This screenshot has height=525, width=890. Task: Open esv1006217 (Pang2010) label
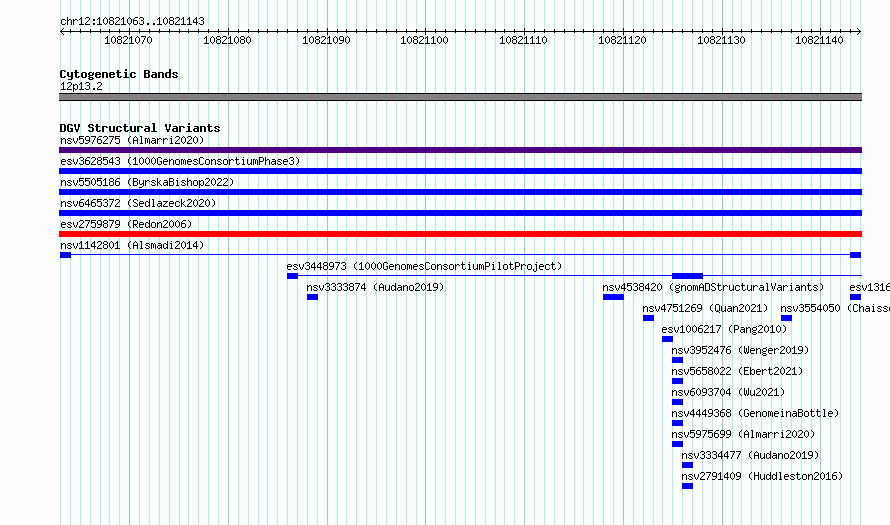click(724, 329)
